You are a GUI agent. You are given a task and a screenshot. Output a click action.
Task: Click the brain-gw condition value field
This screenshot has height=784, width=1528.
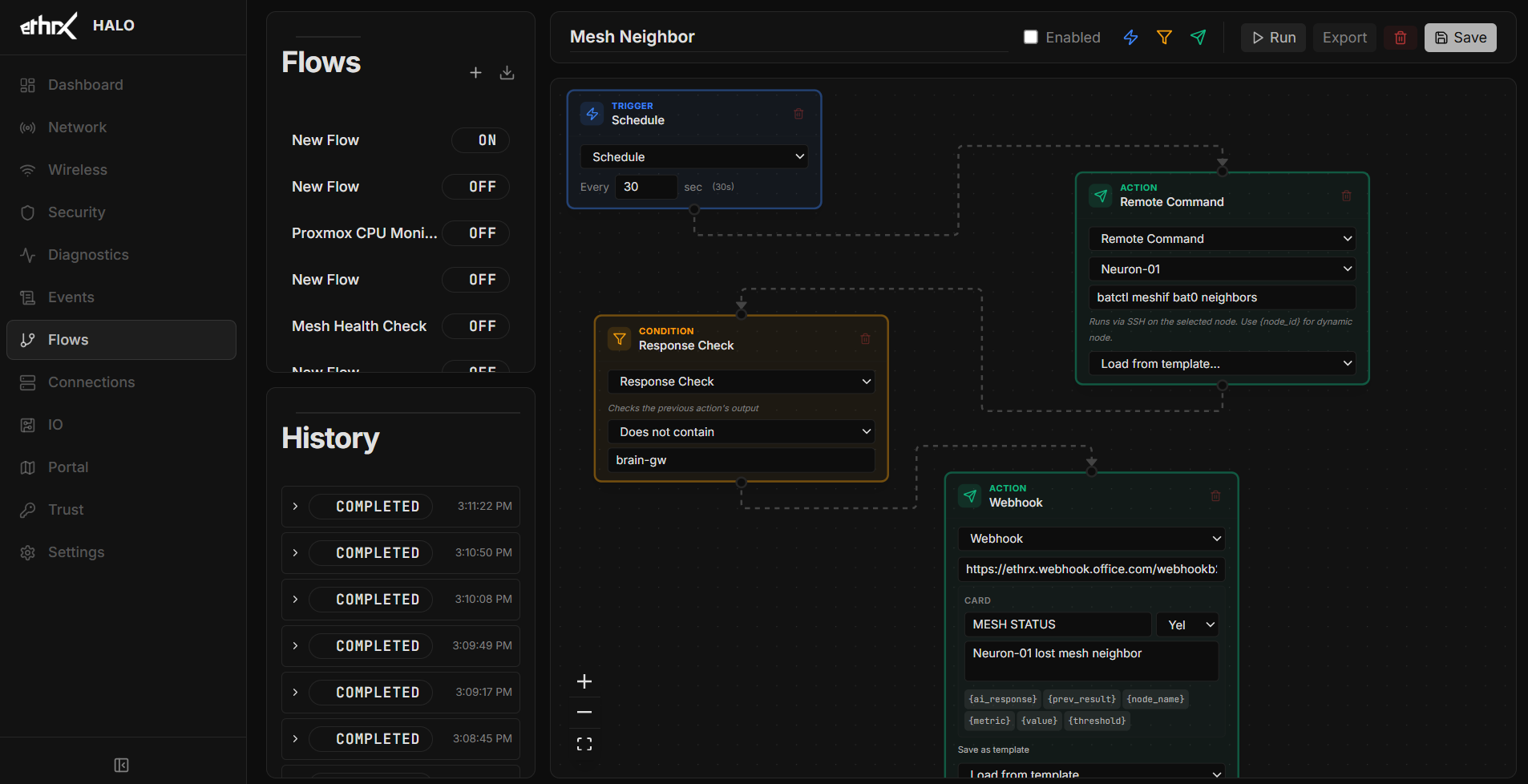point(742,460)
